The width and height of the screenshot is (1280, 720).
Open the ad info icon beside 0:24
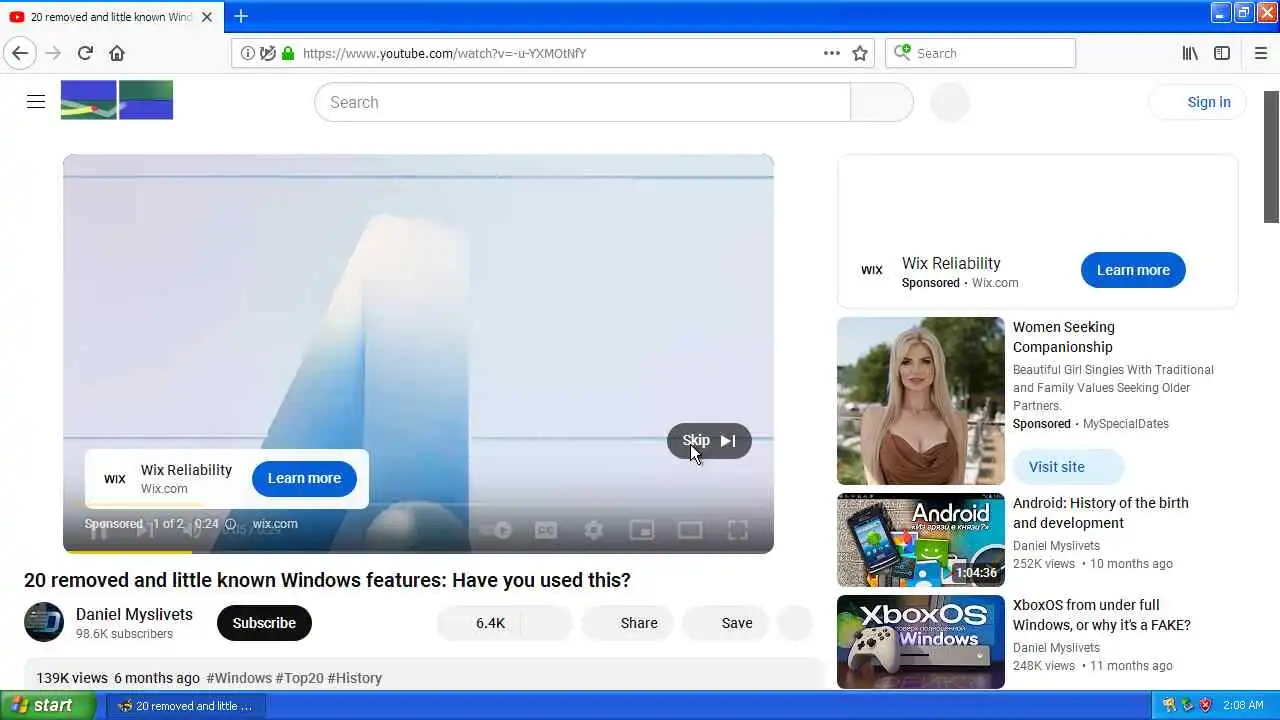(231, 524)
